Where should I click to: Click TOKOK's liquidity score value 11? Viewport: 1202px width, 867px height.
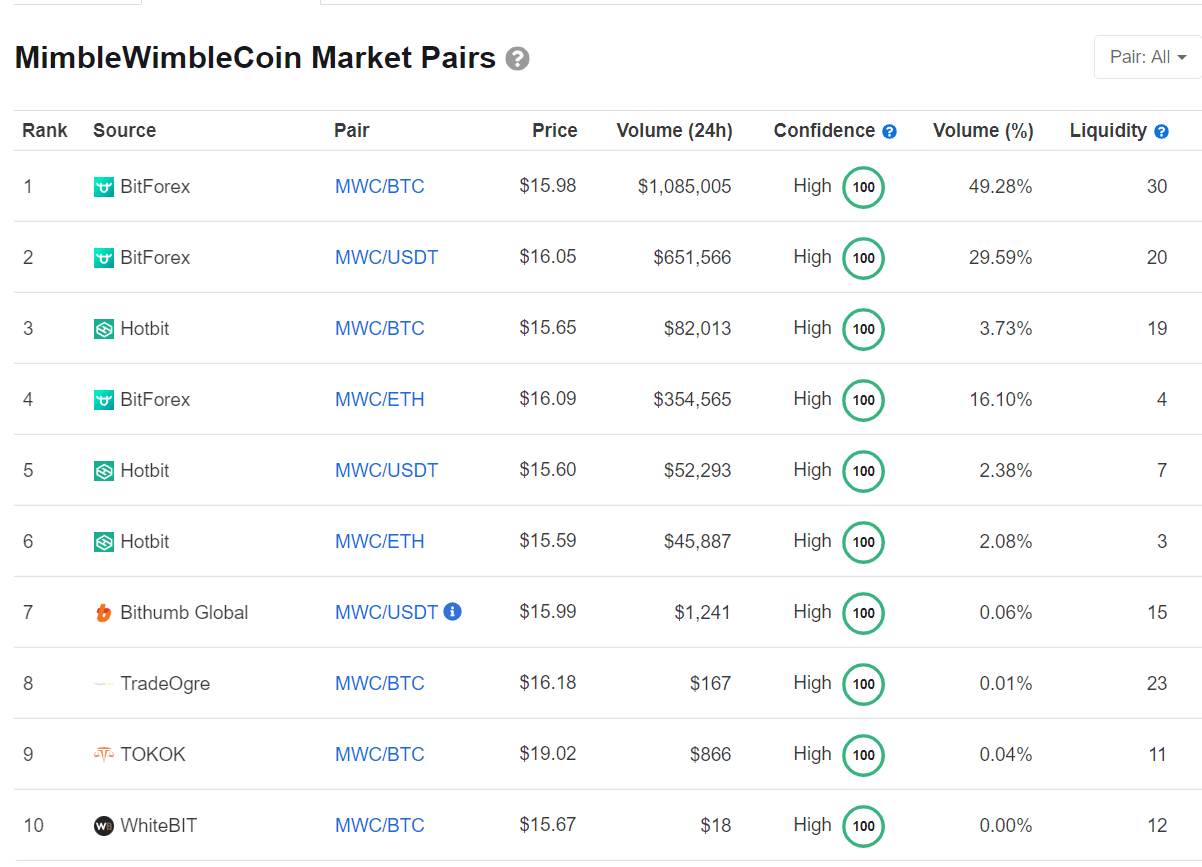[1157, 754]
